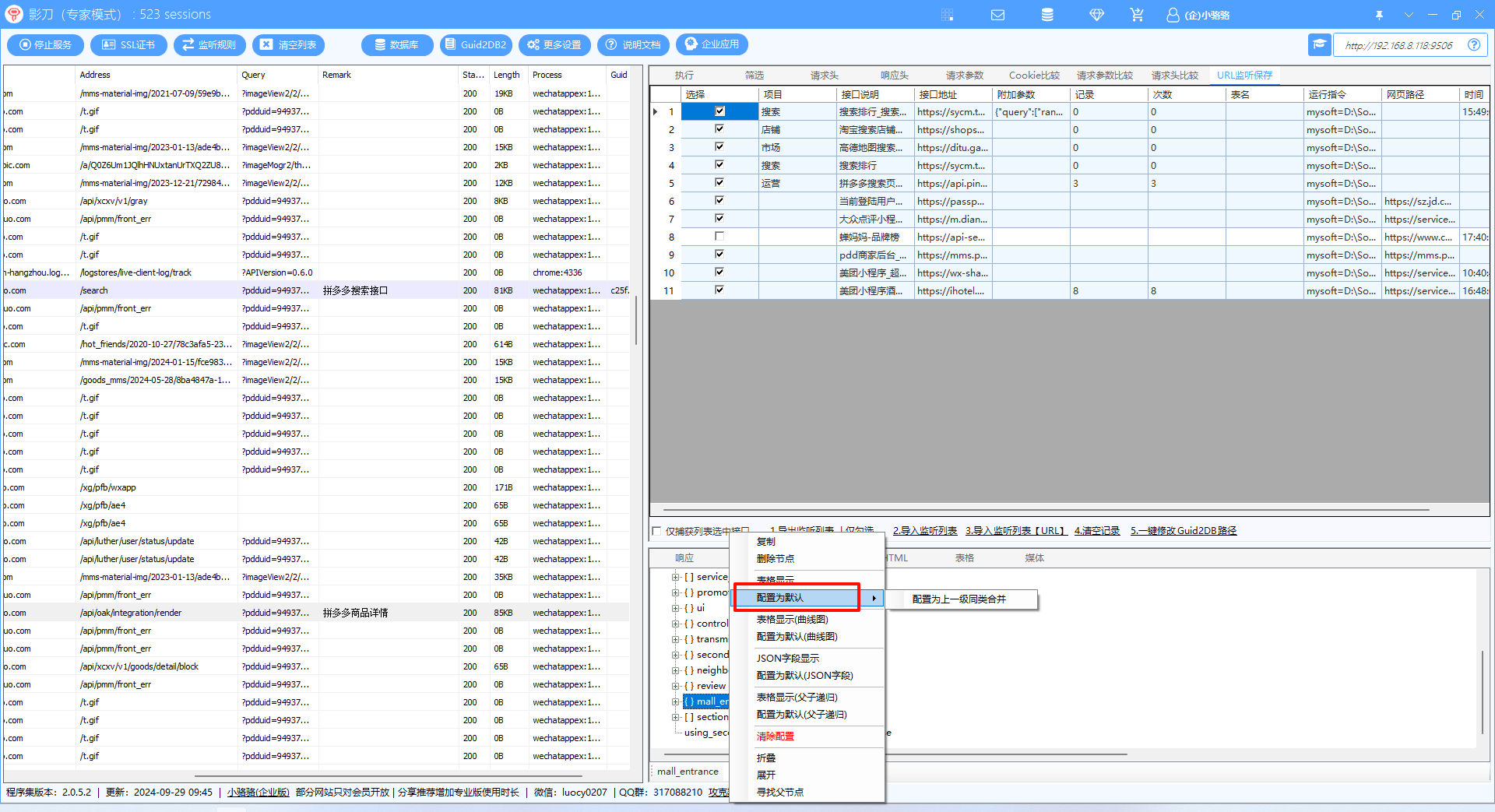1495x812 pixels.
Task: Open the diamond membership icon
Action: 1096,15
